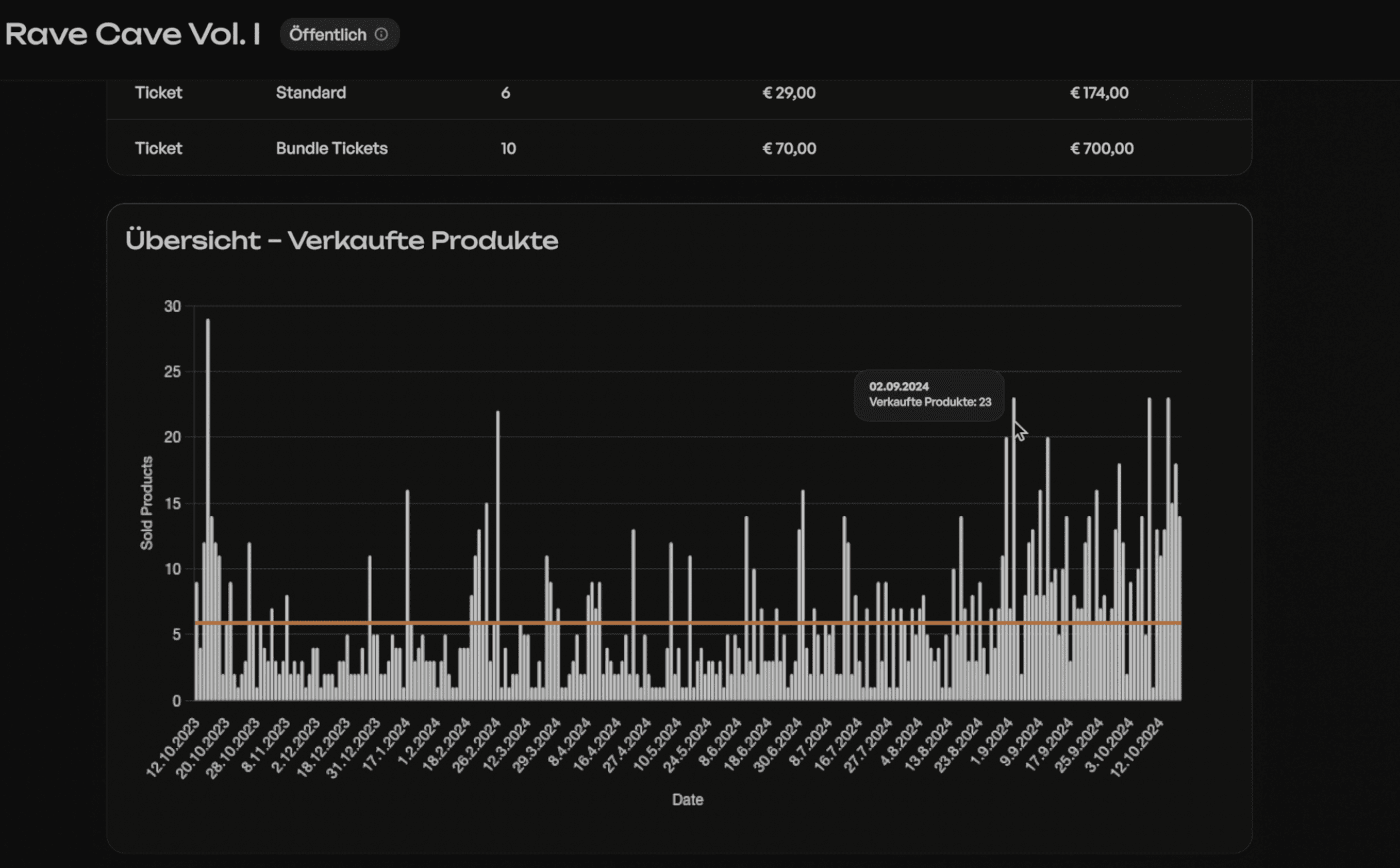Click the 26.2.2024 x-axis label

coord(475,745)
